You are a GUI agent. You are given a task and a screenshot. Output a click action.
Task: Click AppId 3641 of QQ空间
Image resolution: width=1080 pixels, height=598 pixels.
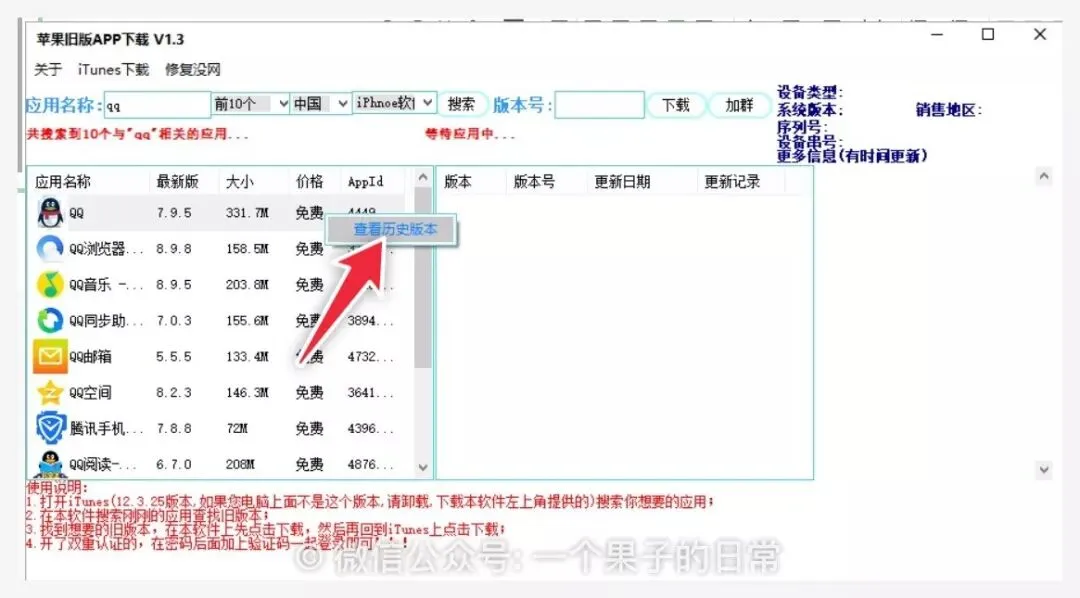point(370,393)
